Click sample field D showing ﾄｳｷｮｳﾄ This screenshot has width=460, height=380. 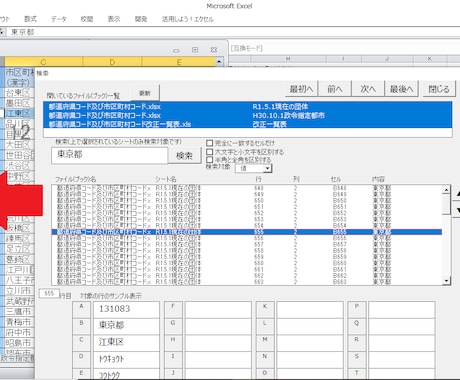(126, 359)
